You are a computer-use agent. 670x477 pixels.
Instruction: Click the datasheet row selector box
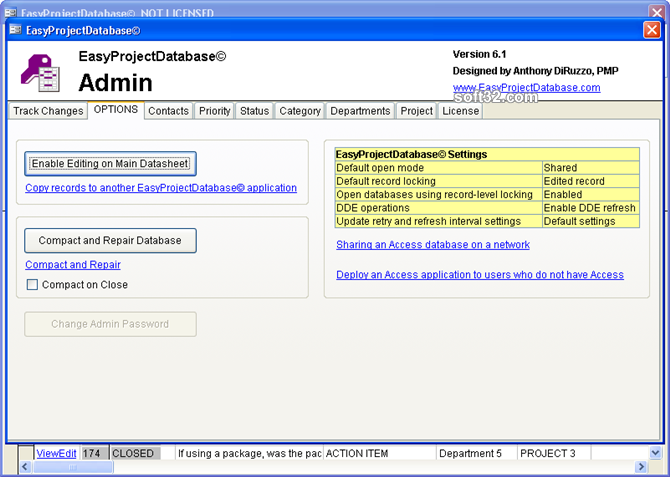[26, 453]
